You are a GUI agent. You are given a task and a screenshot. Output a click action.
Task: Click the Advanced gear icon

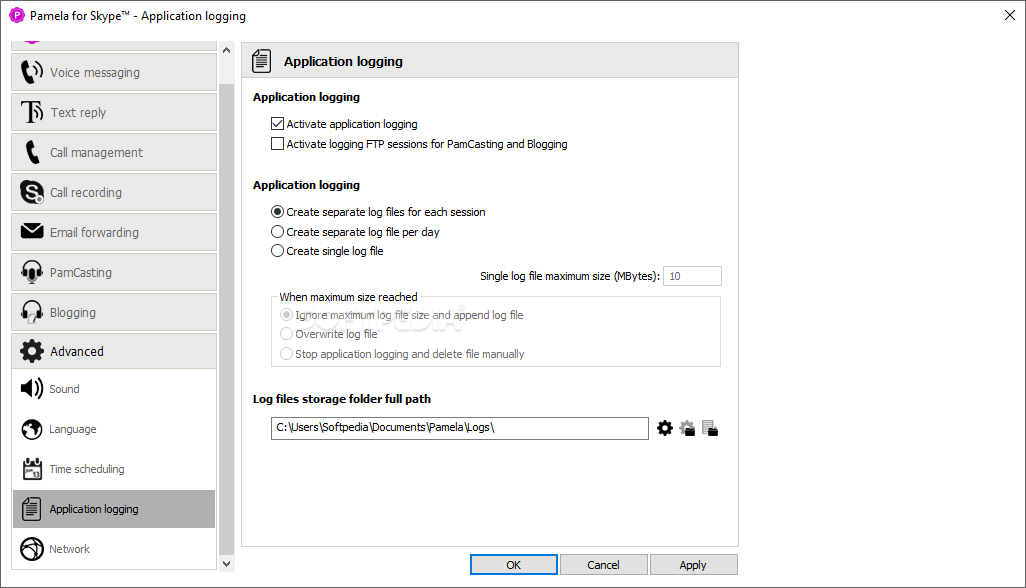pos(31,351)
